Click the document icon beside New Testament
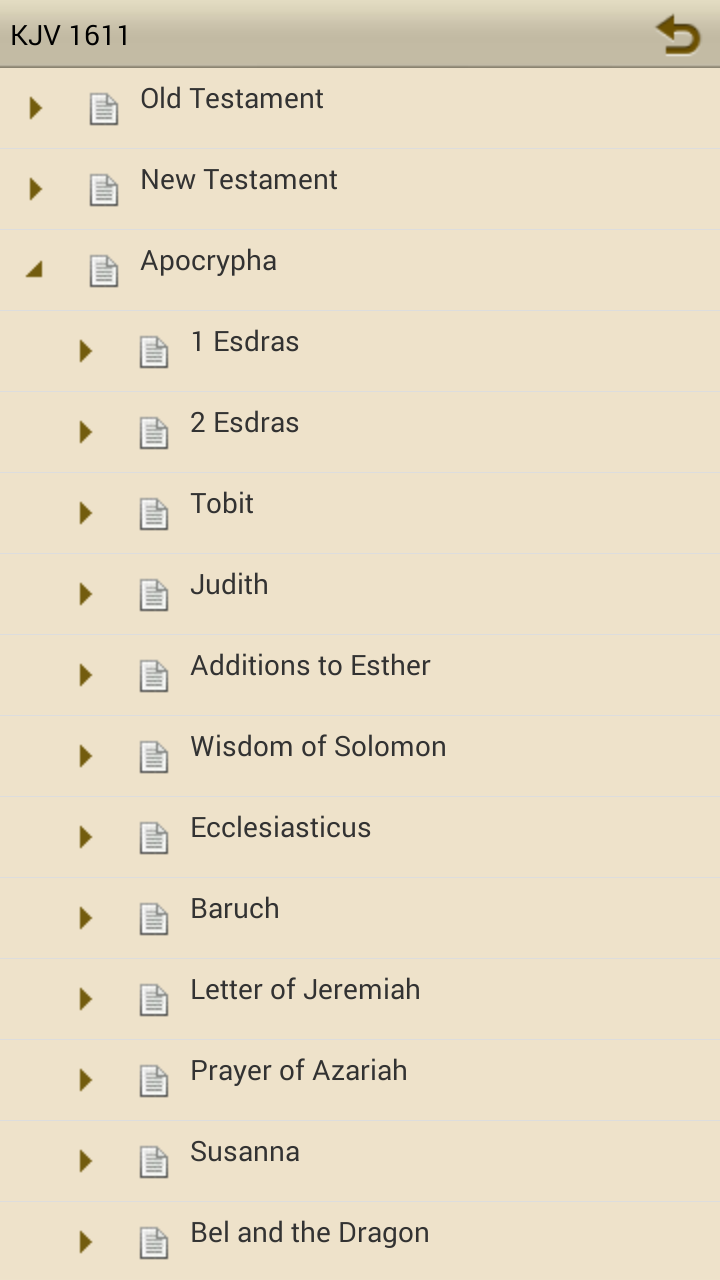 tap(103, 188)
